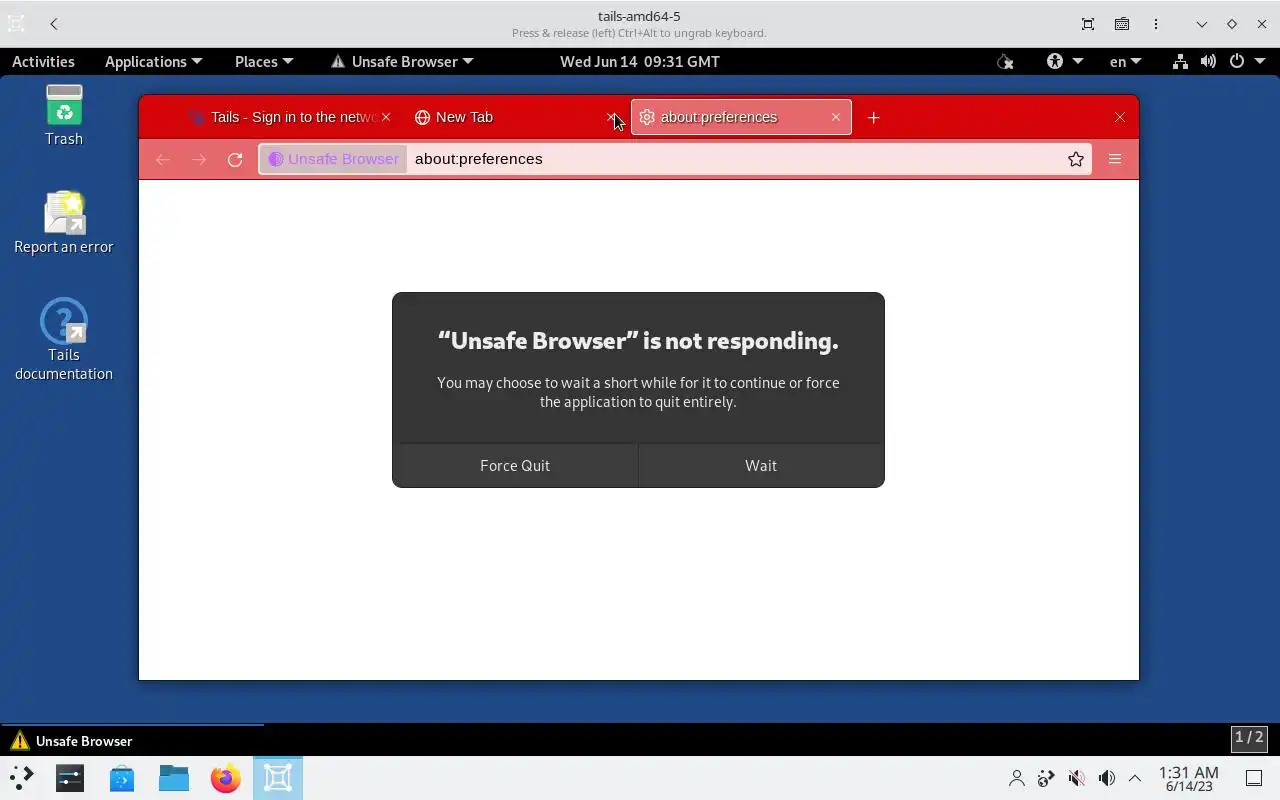Viewport: 1280px width, 800px height.
Task: Open the host application launcher in the taskbar
Action: [x=21, y=778]
